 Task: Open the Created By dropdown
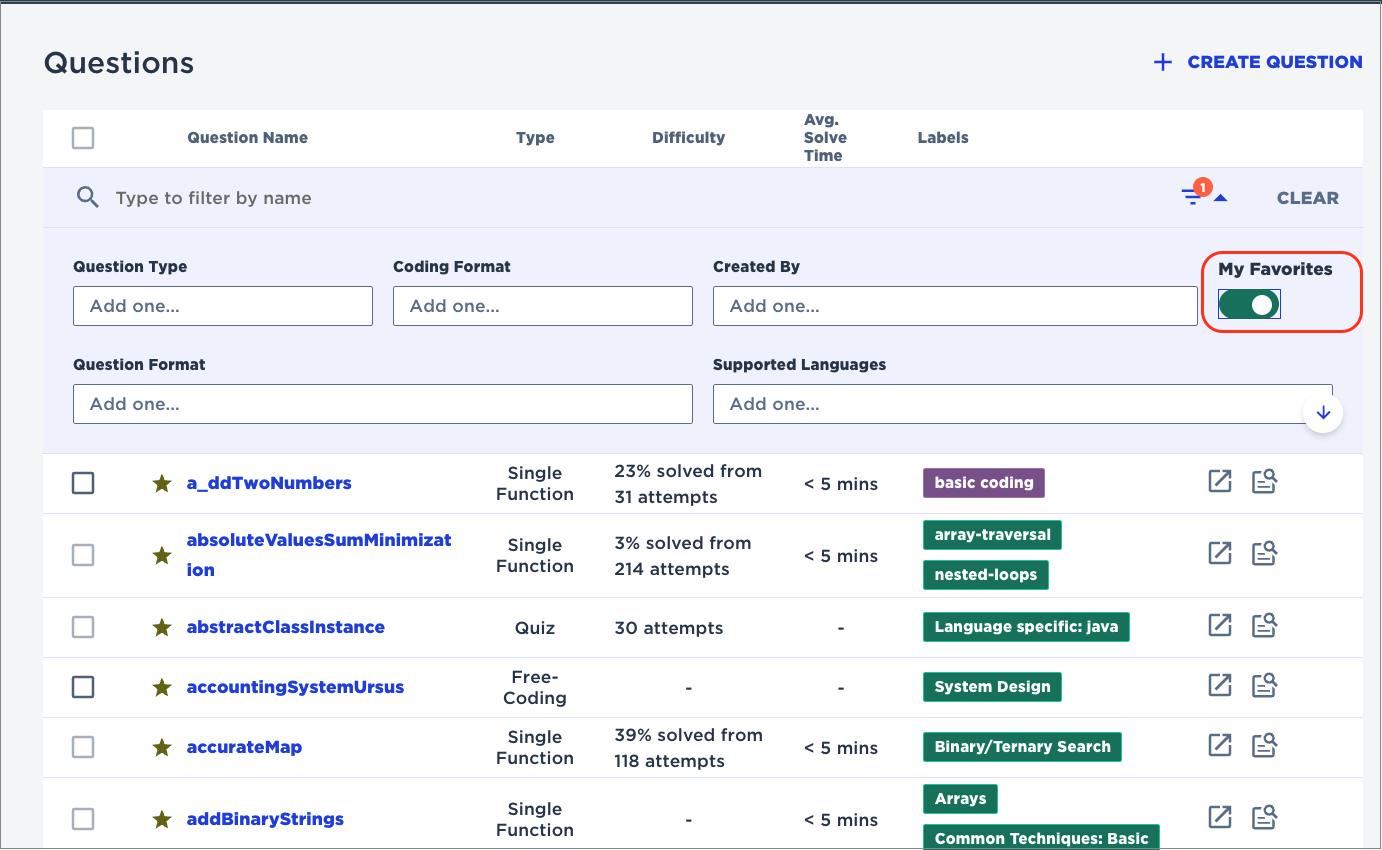click(955, 305)
